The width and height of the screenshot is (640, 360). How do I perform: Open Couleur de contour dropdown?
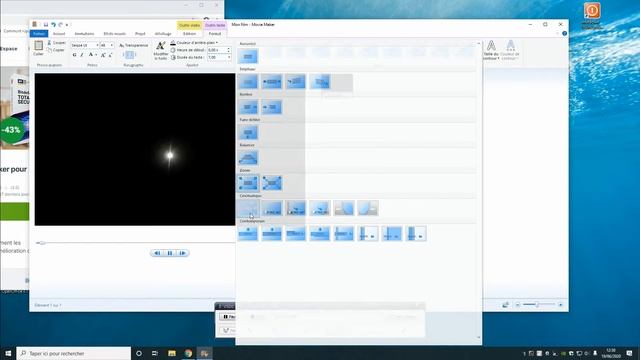click(510, 51)
